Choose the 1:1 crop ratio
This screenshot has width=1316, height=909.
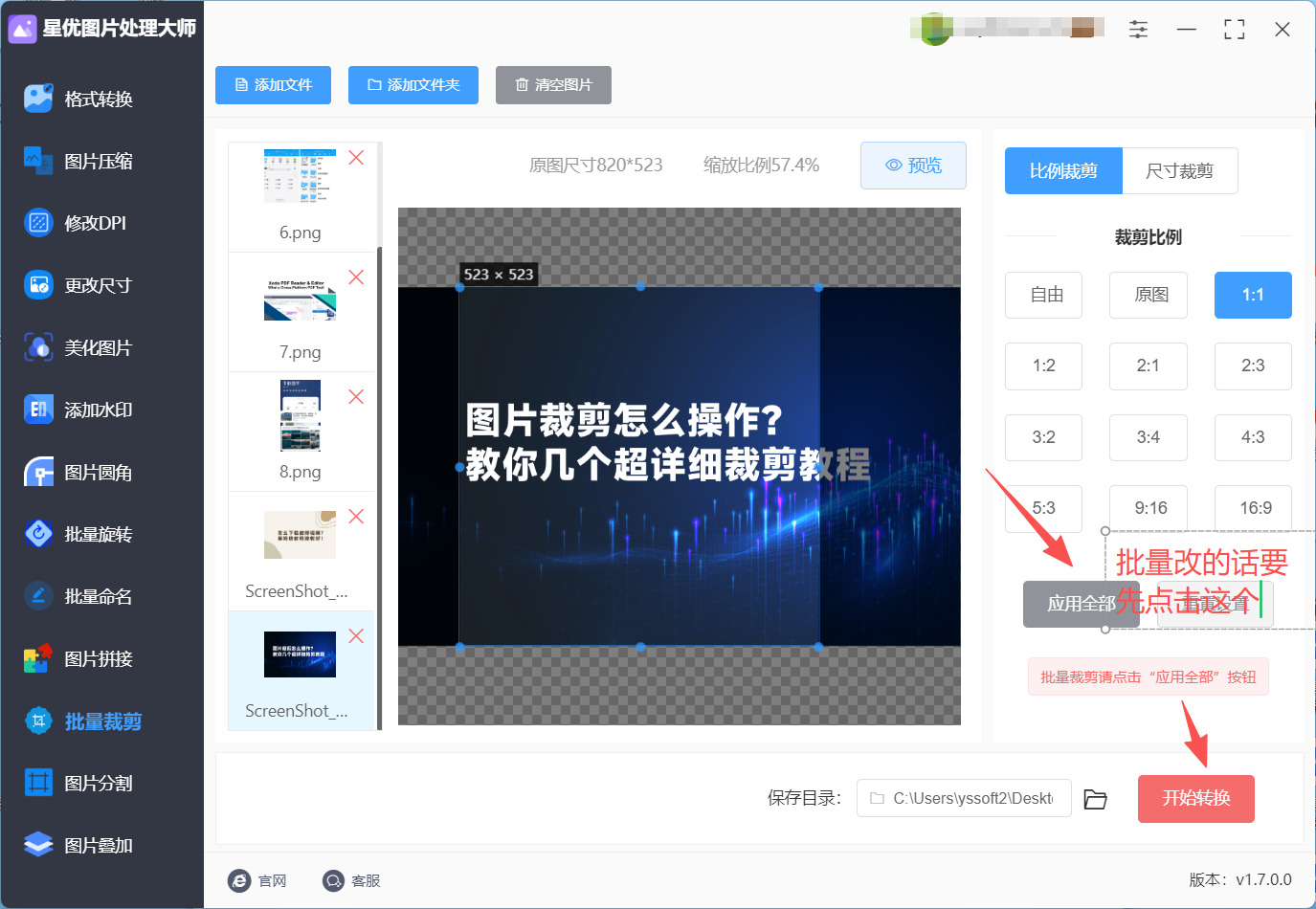coord(1253,295)
